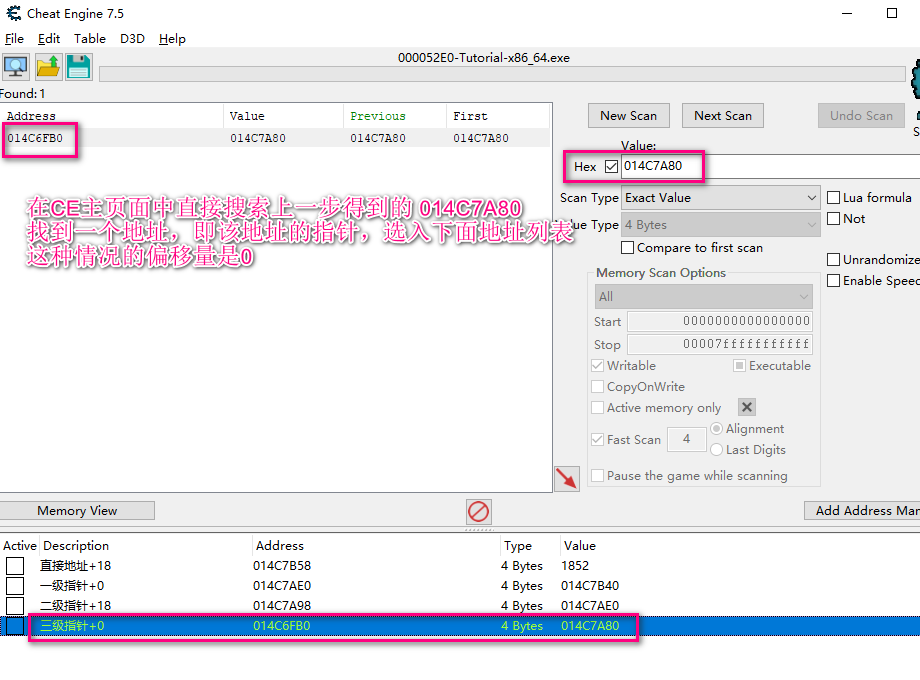Click address 014C7B58 in address list
This screenshot has width=920, height=680.
pos(282,566)
